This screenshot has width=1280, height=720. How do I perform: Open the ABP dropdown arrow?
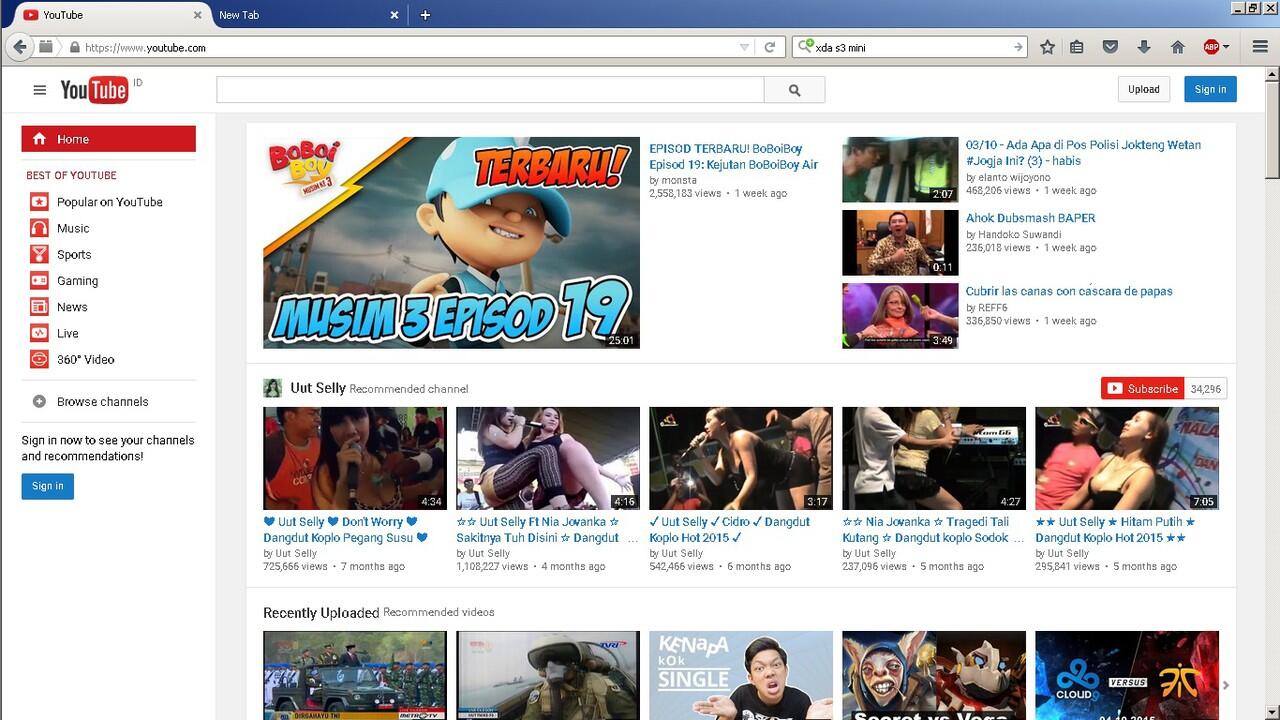point(1226,47)
